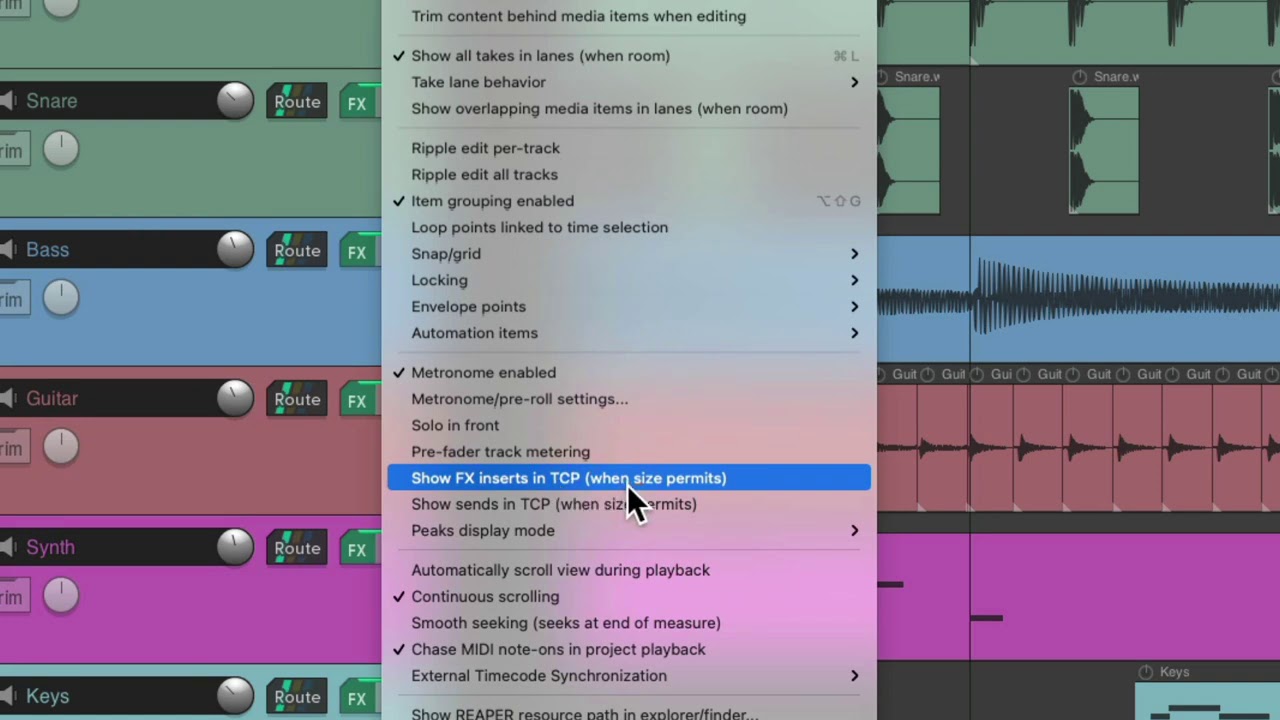The width and height of the screenshot is (1280, 720).
Task: Toggle mute speaker icon on Synth track
Action: [8, 548]
